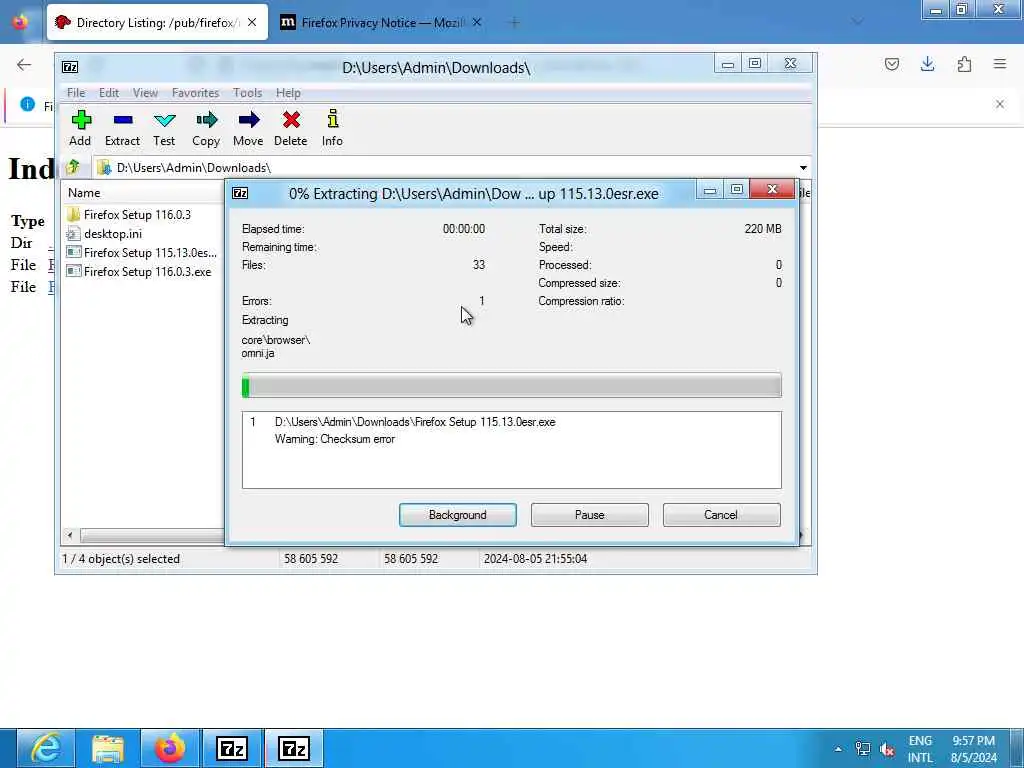Dismiss the Firefox notification bar
This screenshot has width=1024, height=768.
pos(1000,104)
